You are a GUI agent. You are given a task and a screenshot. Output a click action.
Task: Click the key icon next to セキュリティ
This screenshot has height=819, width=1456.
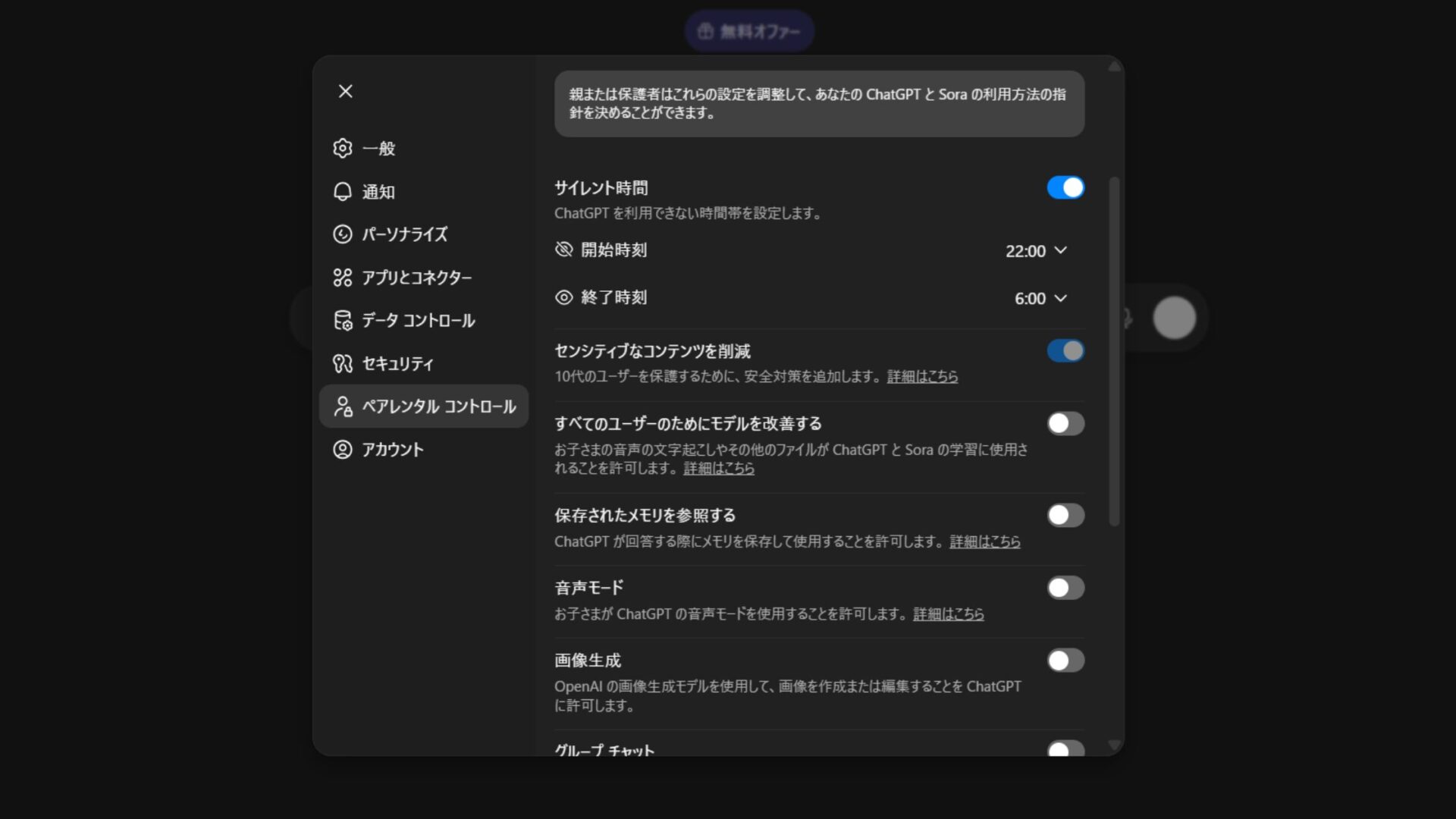[344, 364]
